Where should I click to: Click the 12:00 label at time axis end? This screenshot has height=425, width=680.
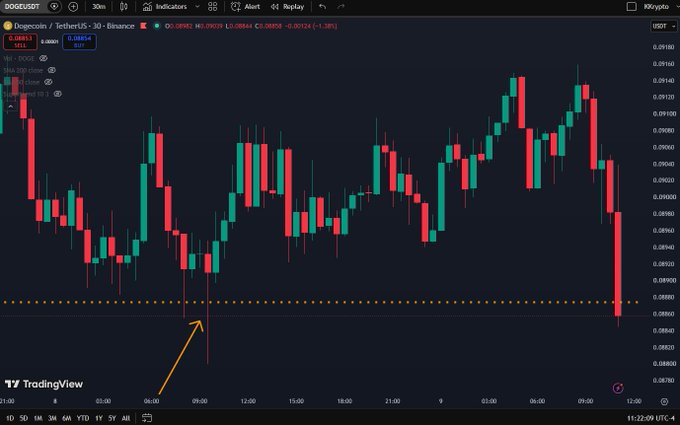click(634, 401)
